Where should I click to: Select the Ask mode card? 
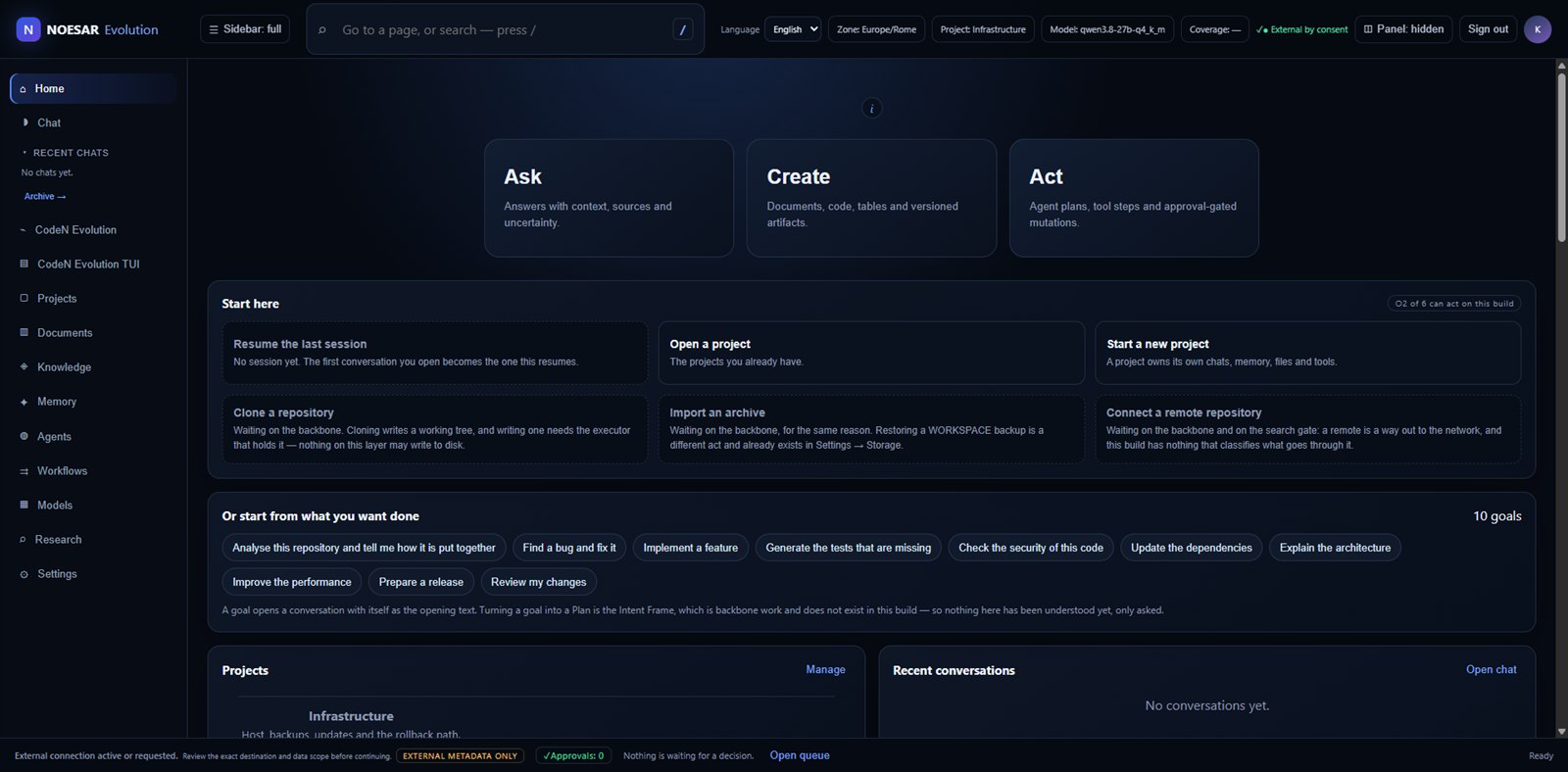tap(609, 198)
